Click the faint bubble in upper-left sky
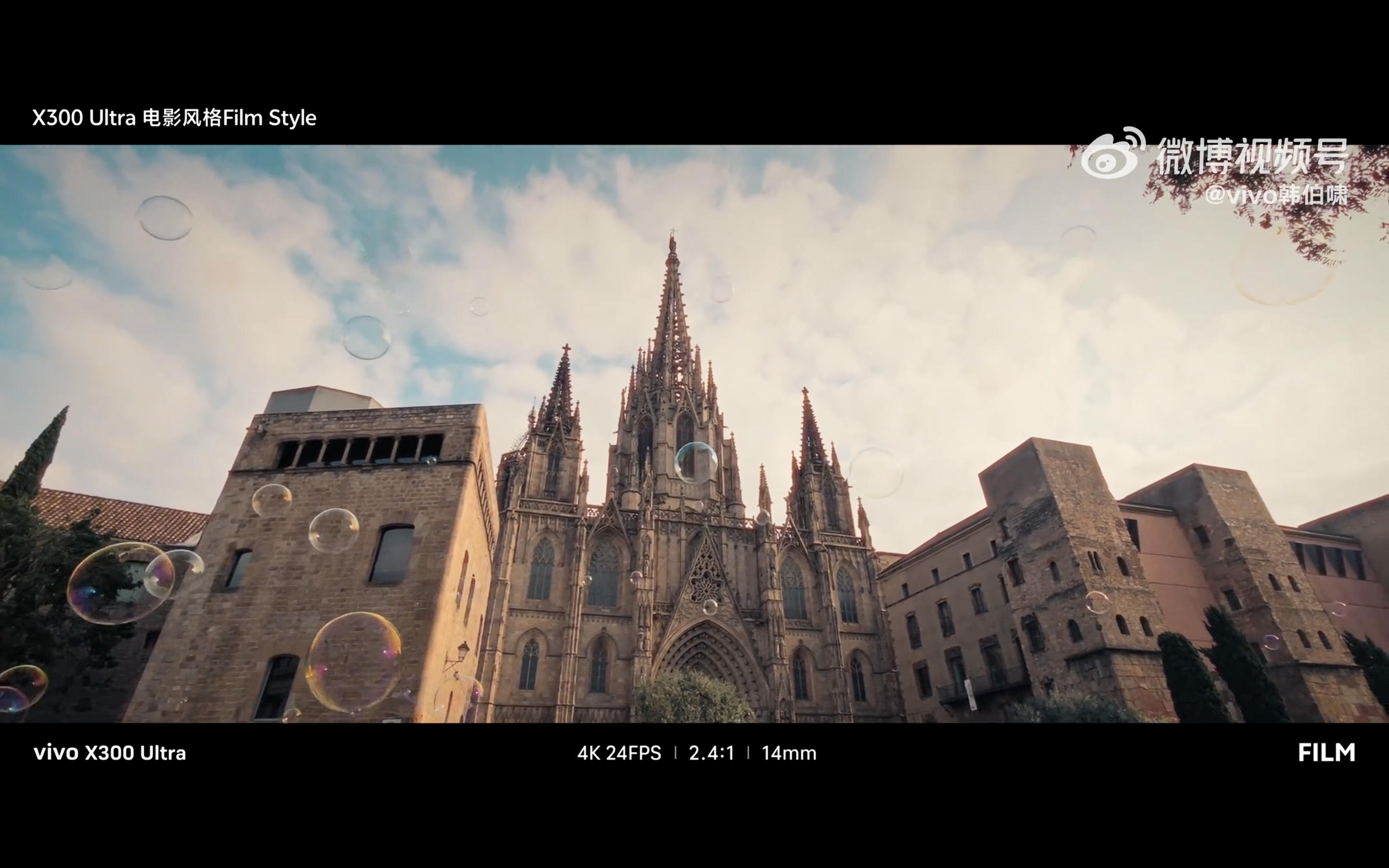The width and height of the screenshot is (1389, 868). (165, 217)
